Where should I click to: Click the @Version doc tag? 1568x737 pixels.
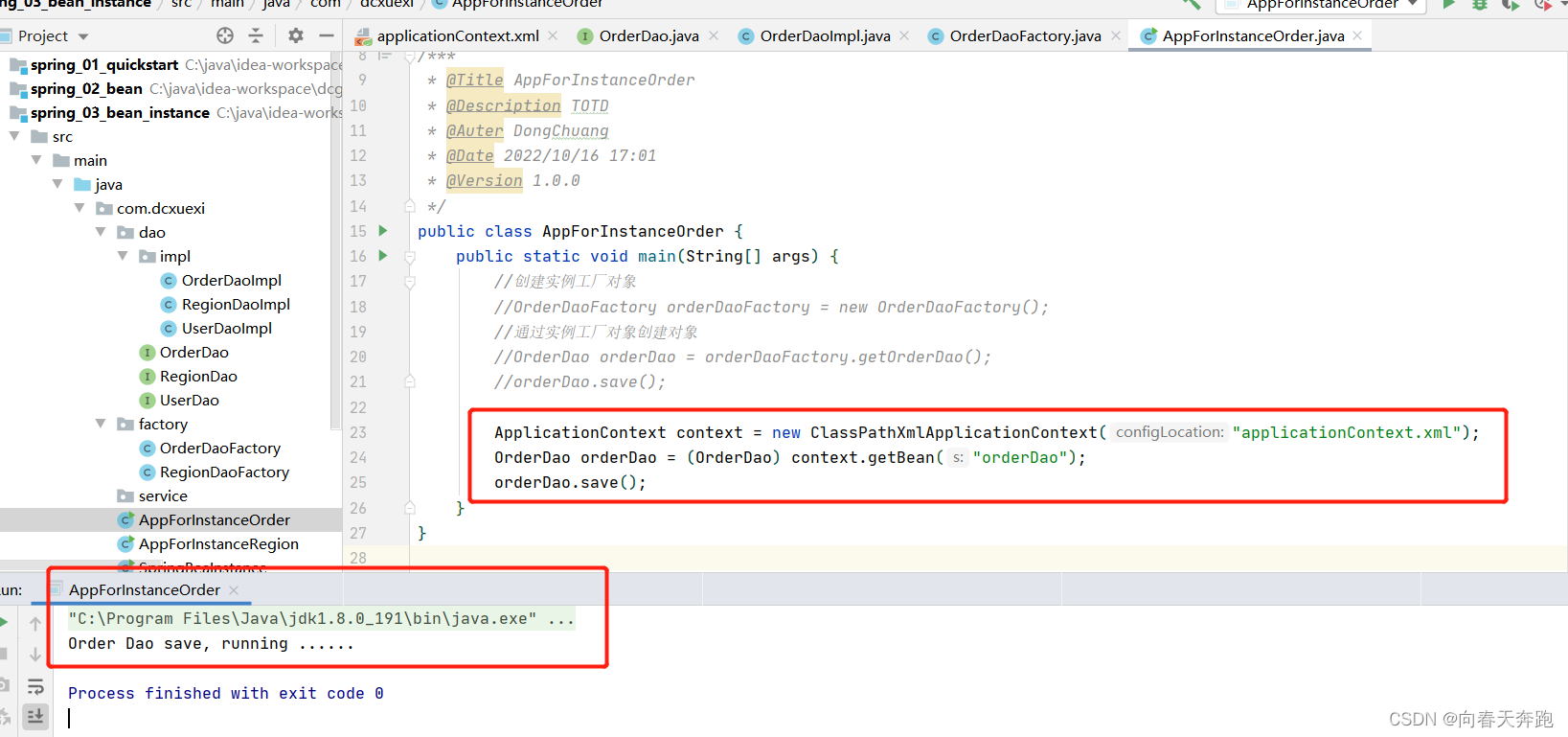(x=485, y=181)
